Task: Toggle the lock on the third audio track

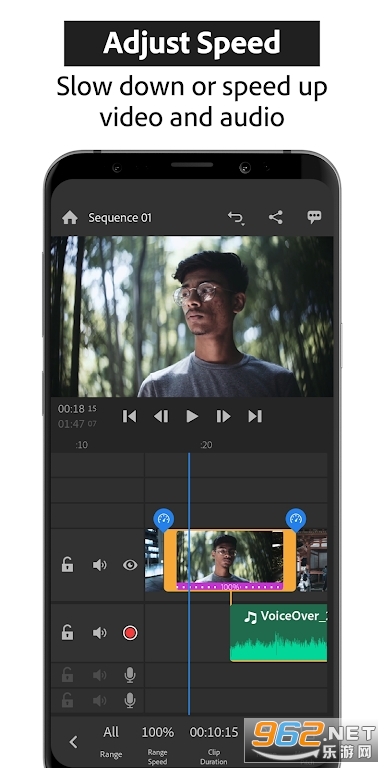Action: (68, 675)
